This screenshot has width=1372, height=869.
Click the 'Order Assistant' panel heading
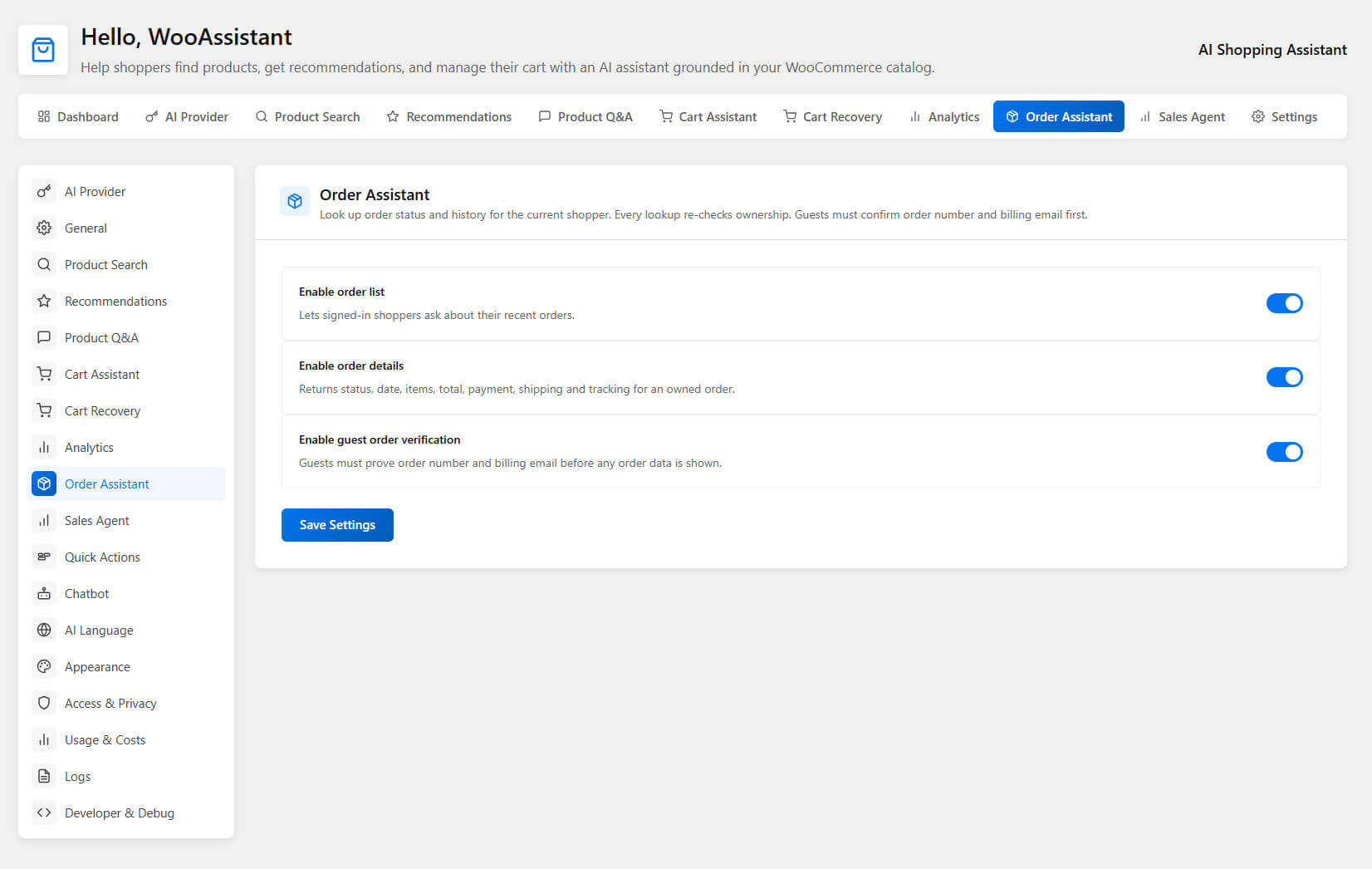point(375,194)
